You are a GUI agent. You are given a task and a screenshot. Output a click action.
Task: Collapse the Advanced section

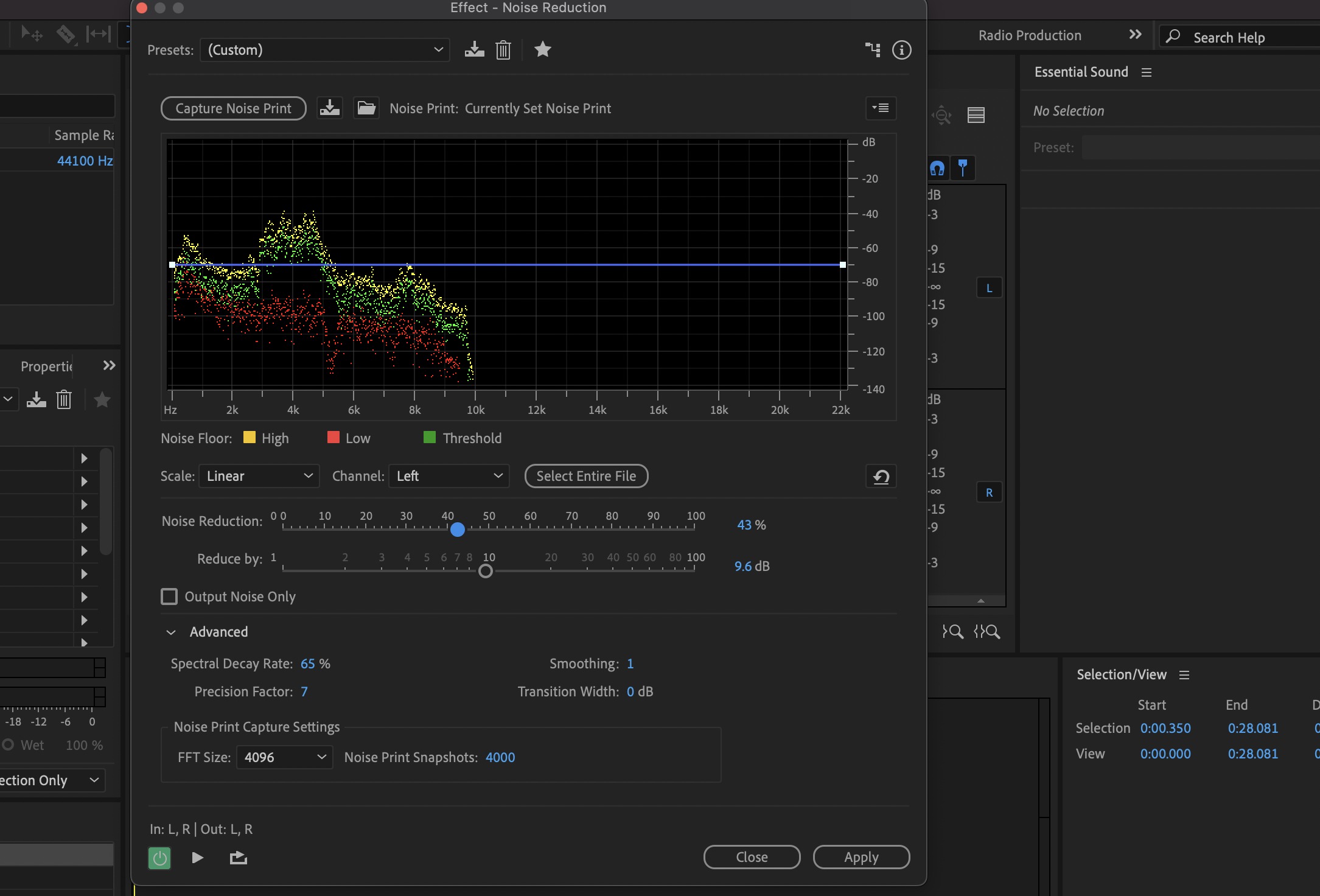click(172, 632)
